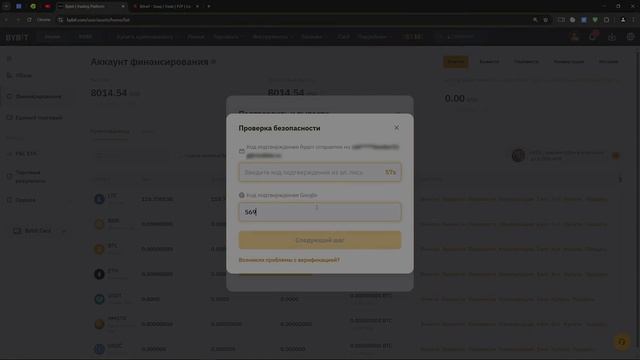This screenshot has height=360, width=640.
Task: Click the LTC coin icon in the asset table
Action: (x=99, y=199)
